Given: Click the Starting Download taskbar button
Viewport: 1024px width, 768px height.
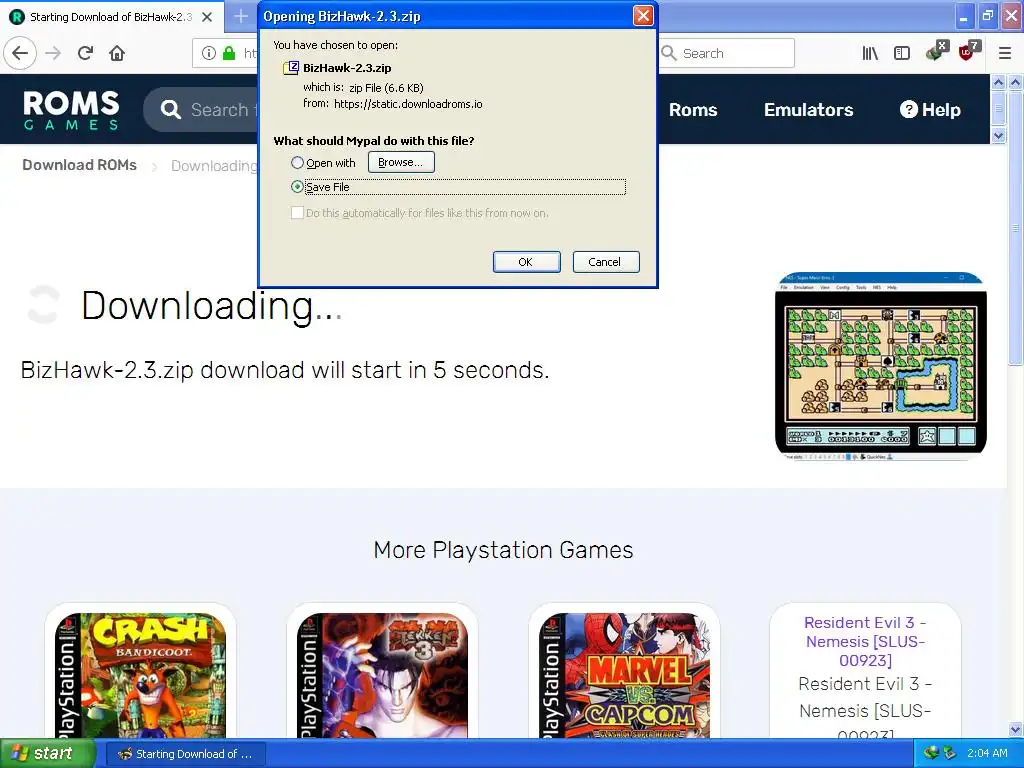Looking at the screenshot, I should 185,754.
